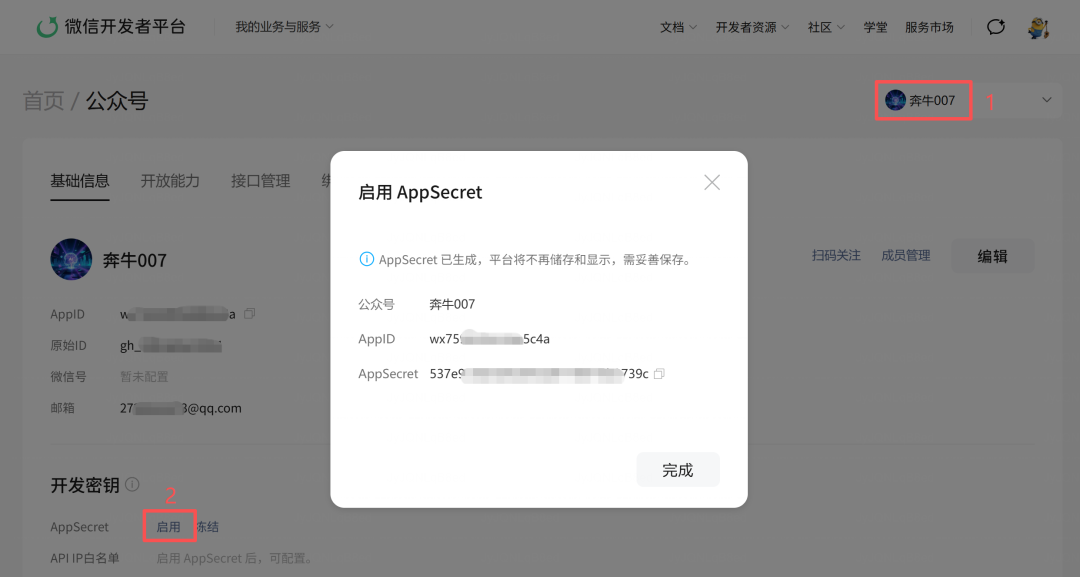Click the 奔牛007 profile avatar image

point(71,260)
